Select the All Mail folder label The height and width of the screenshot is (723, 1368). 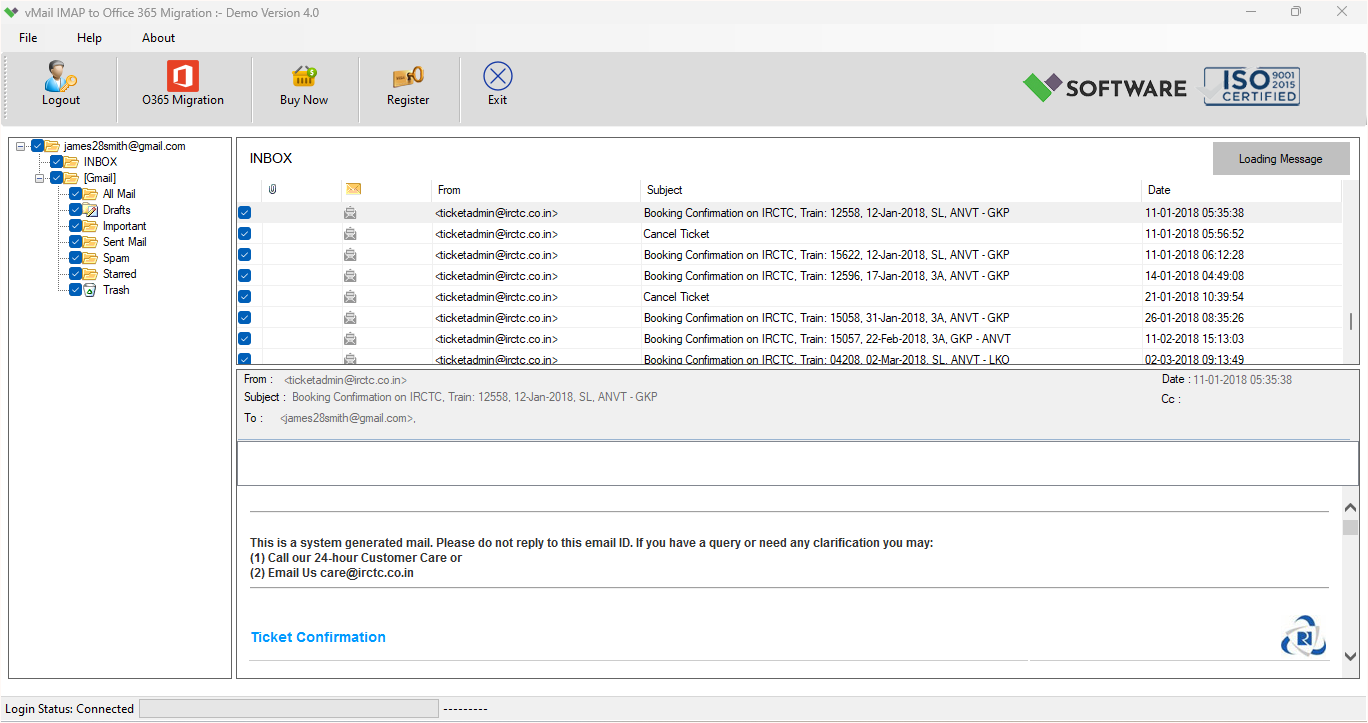[119, 194]
